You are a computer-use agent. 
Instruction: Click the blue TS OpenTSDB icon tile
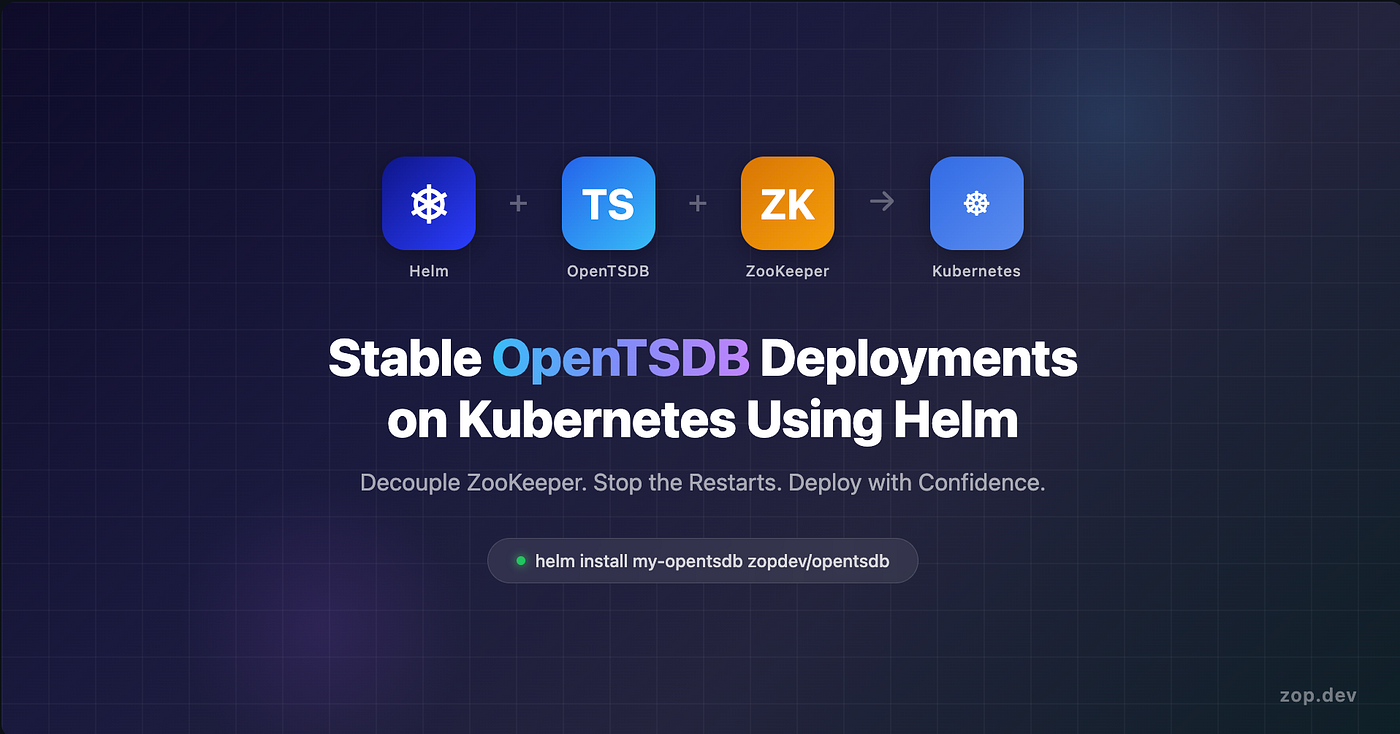(608, 203)
